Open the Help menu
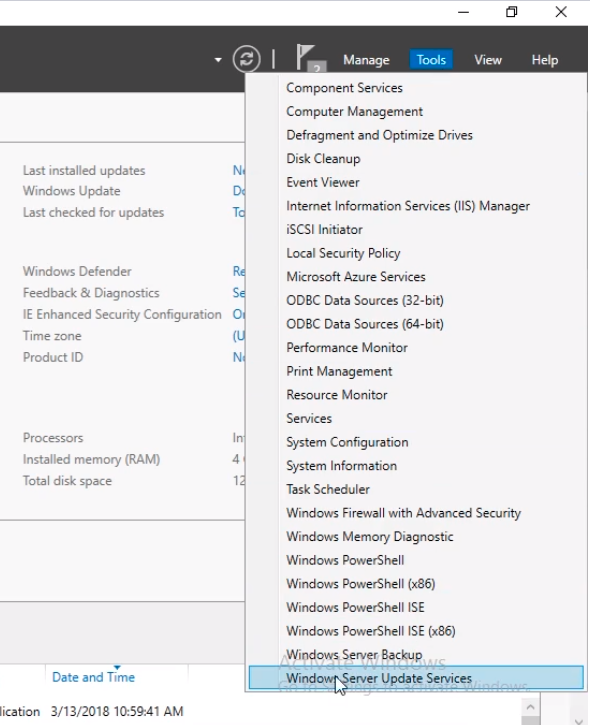Image resolution: width=590 pixels, height=725 pixels. pyautogui.click(x=545, y=60)
